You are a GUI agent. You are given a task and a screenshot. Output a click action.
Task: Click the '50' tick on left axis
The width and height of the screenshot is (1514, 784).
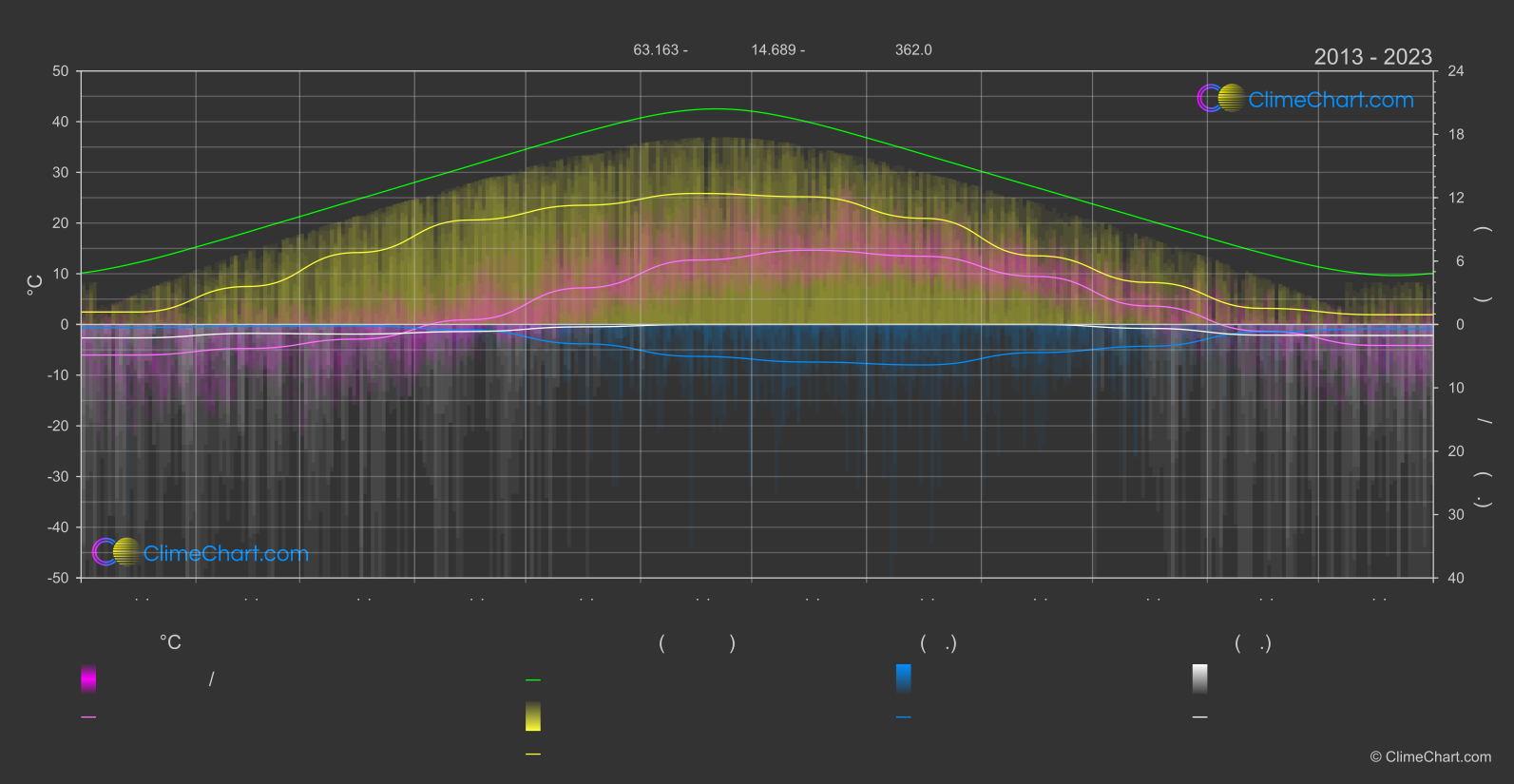click(61, 71)
